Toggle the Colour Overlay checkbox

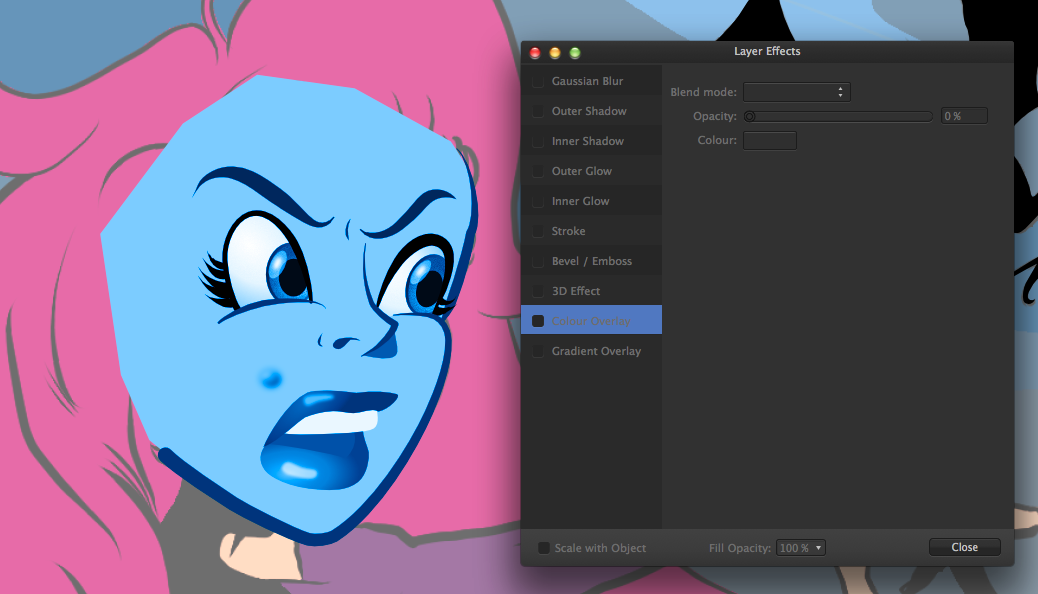(538, 321)
